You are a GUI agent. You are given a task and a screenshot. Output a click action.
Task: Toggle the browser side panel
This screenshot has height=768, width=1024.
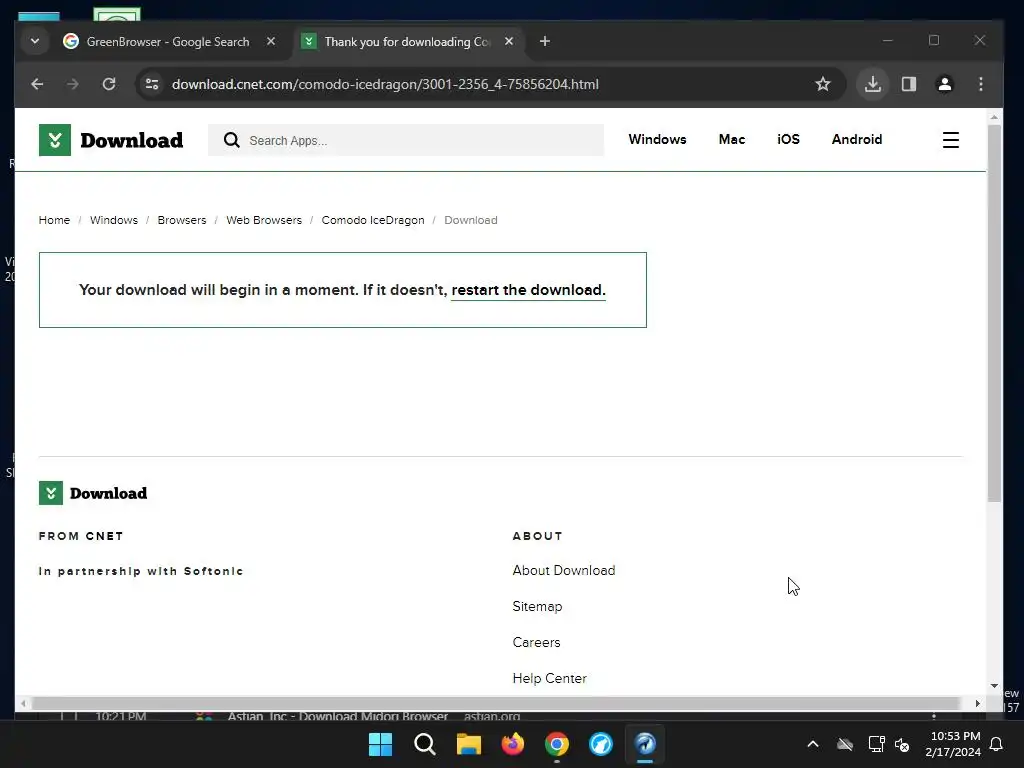[x=909, y=84]
